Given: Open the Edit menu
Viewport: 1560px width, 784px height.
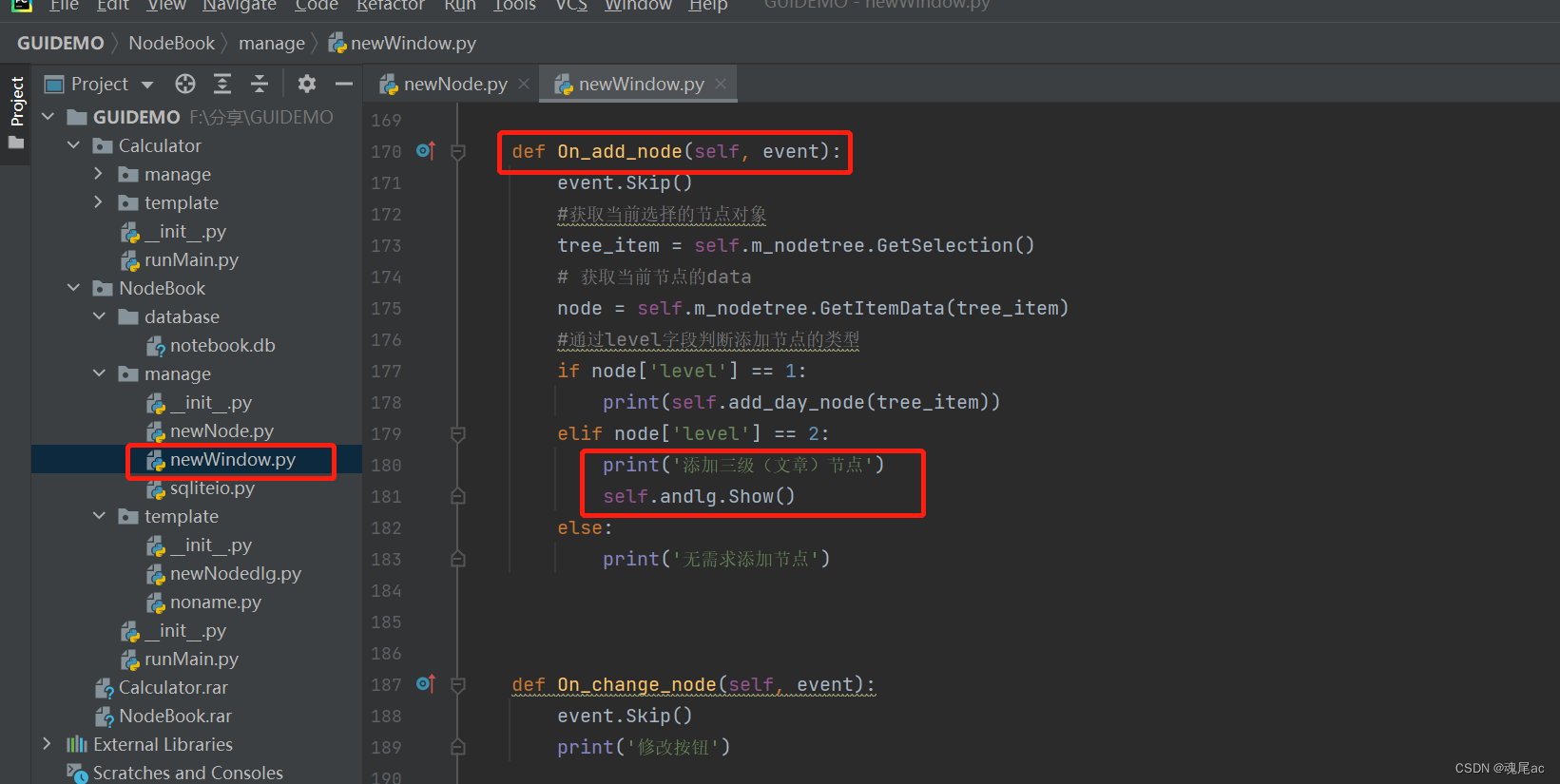Looking at the screenshot, I should click(x=113, y=5).
